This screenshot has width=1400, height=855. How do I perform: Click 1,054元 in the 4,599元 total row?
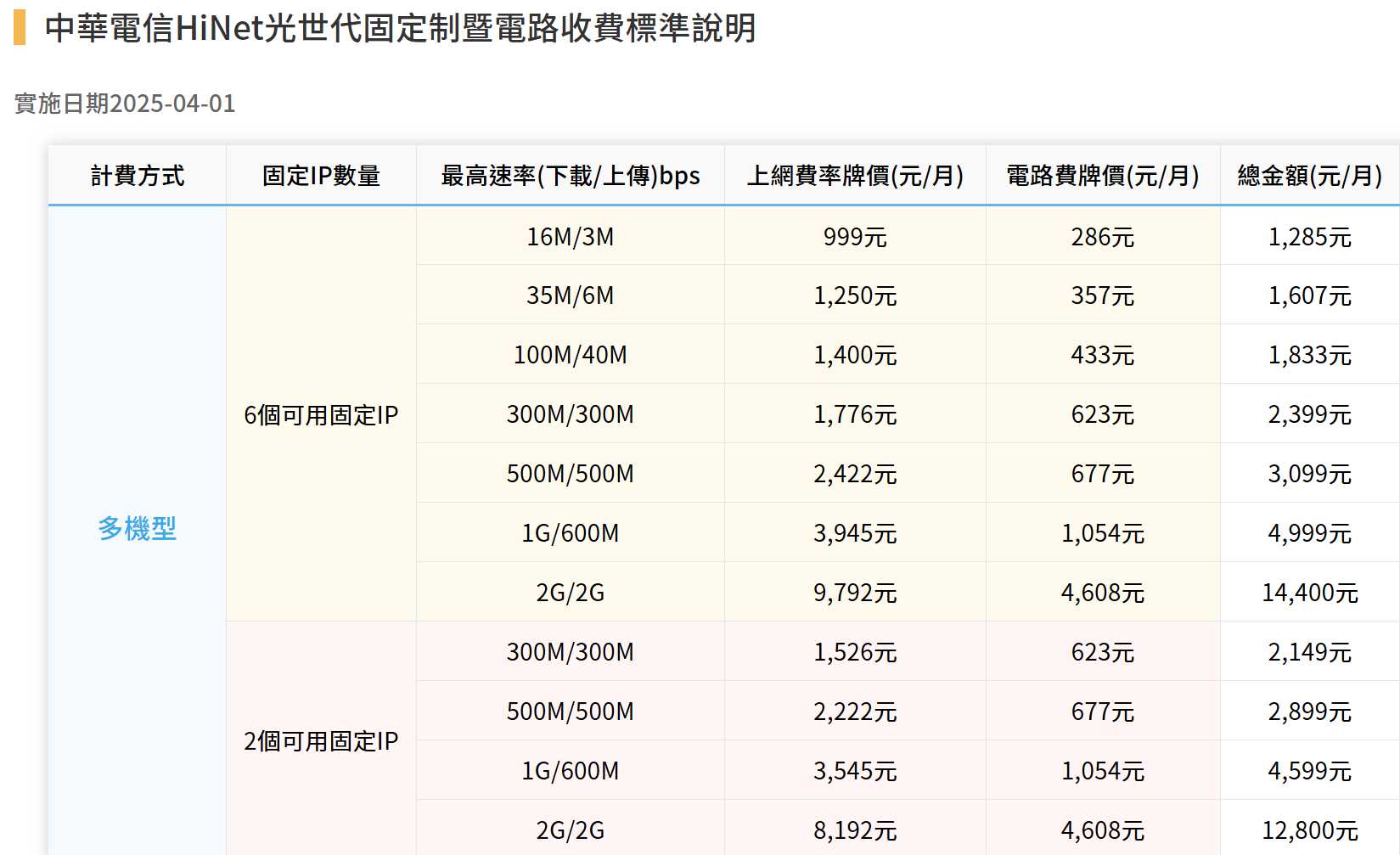tap(1103, 771)
